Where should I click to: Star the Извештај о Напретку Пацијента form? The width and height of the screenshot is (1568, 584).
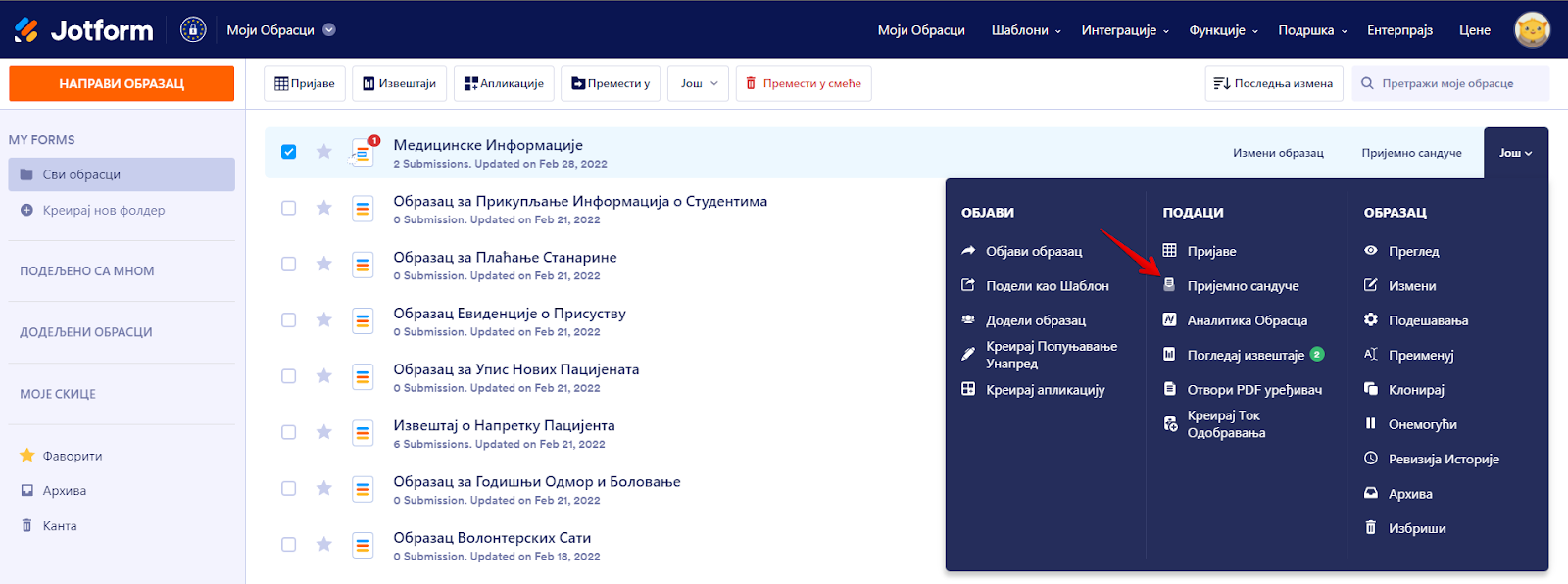click(324, 432)
